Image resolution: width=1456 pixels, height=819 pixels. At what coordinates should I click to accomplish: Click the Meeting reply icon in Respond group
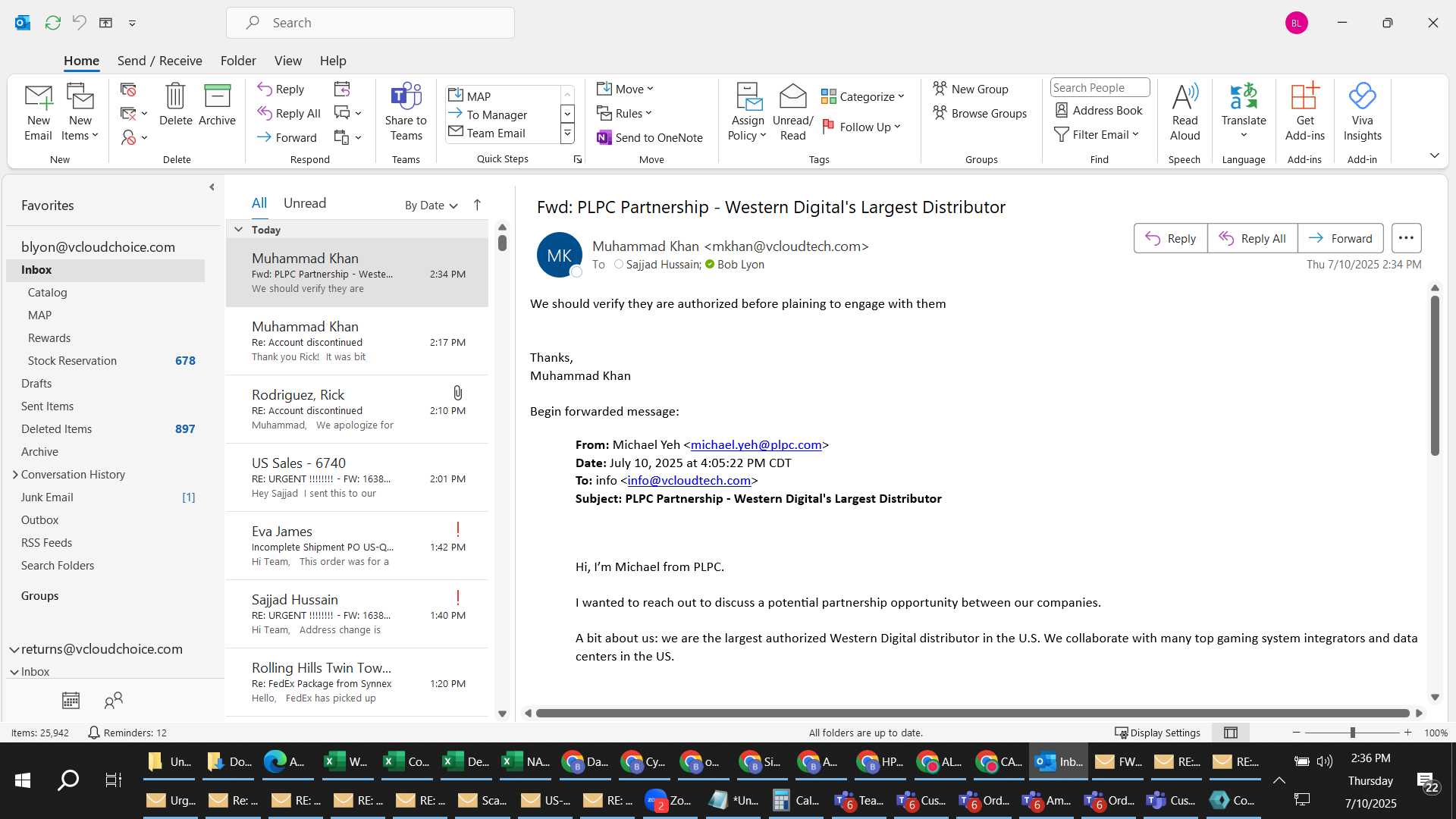pyautogui.click(x=342, y=89)
